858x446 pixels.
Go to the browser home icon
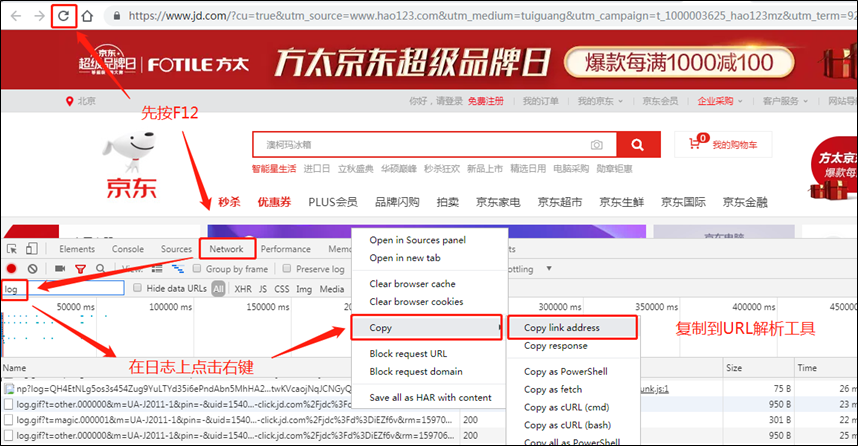point(87,16)
